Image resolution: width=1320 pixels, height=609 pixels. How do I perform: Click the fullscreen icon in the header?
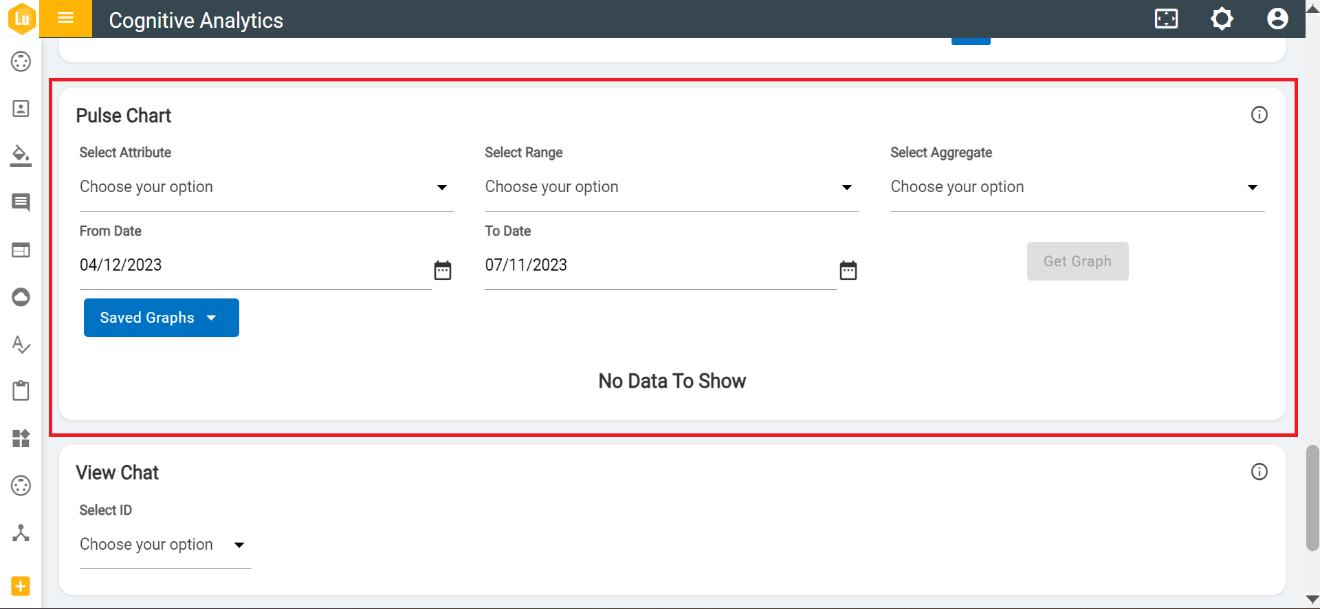(x=1166, y=19)
